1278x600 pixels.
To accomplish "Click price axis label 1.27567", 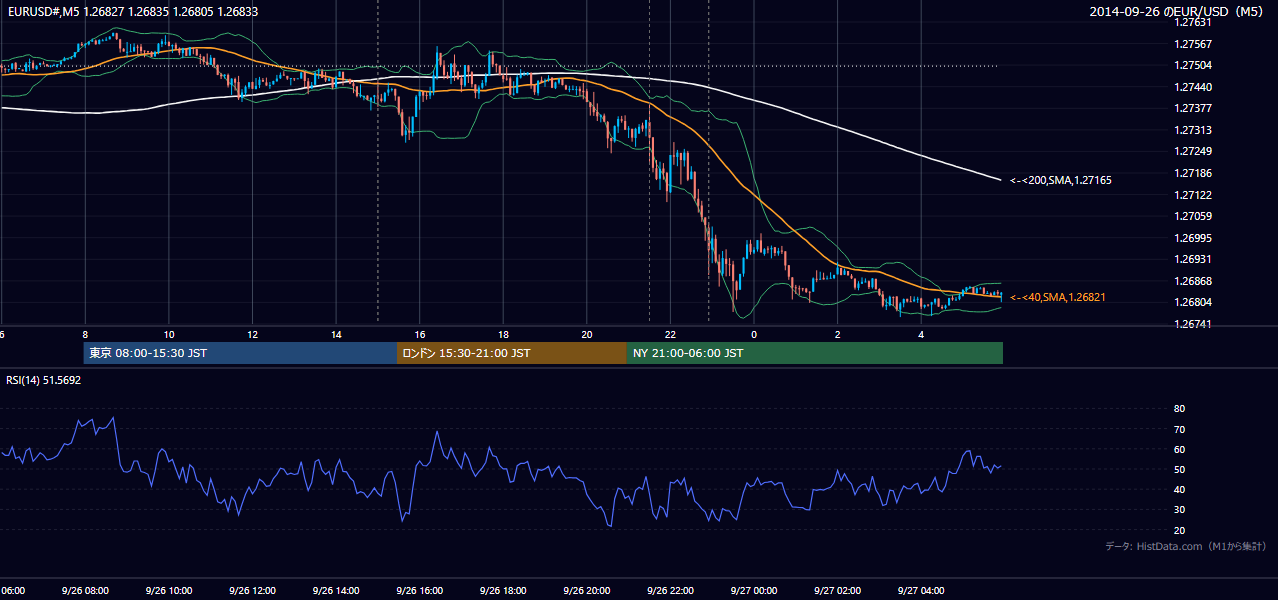I will click(1193, 44).
